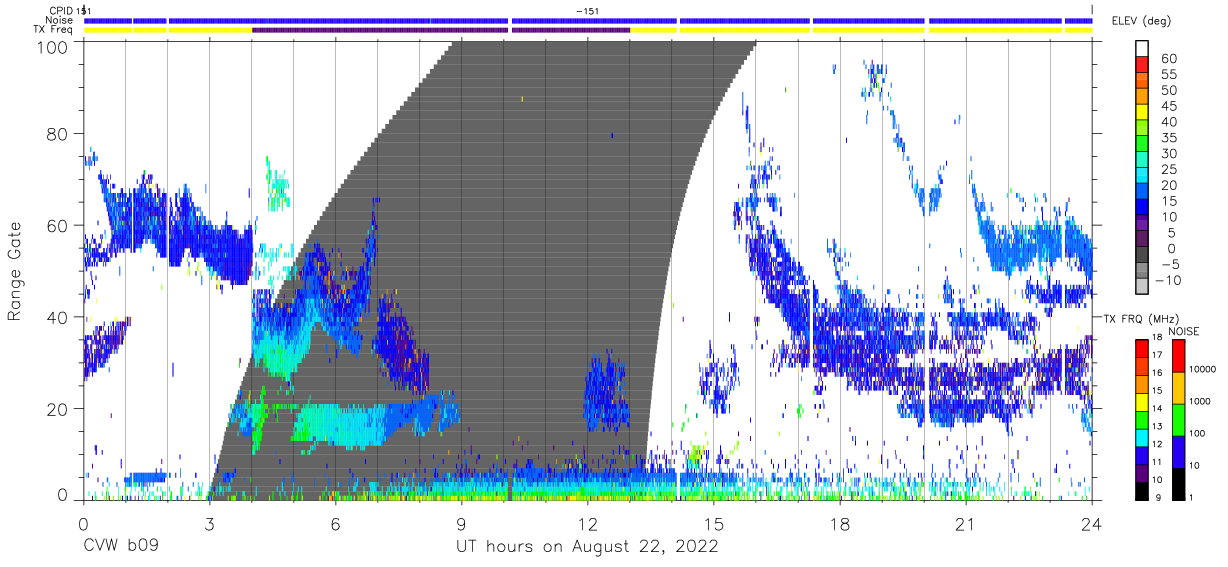Screen dimensions: 1228x567
Task: Click the white top swatch of ELEV colorbar
Action: [x=1142, y=49]
